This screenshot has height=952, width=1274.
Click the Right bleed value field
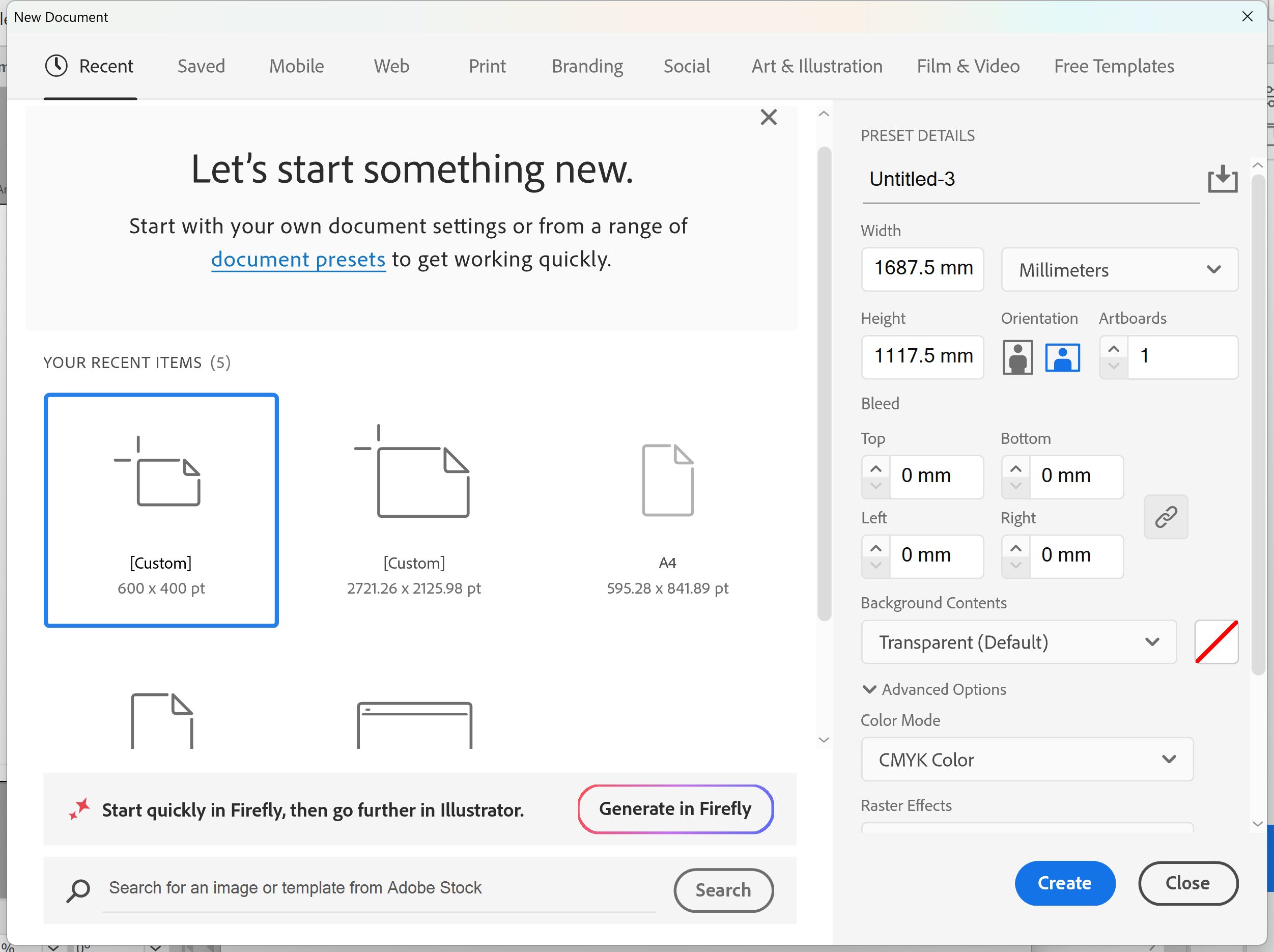(1077, 556)
